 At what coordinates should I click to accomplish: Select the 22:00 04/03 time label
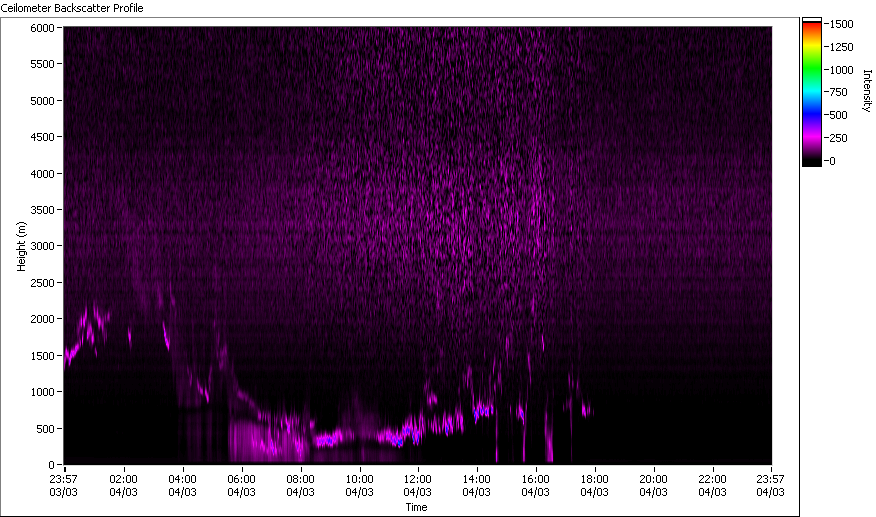point(712,486)
